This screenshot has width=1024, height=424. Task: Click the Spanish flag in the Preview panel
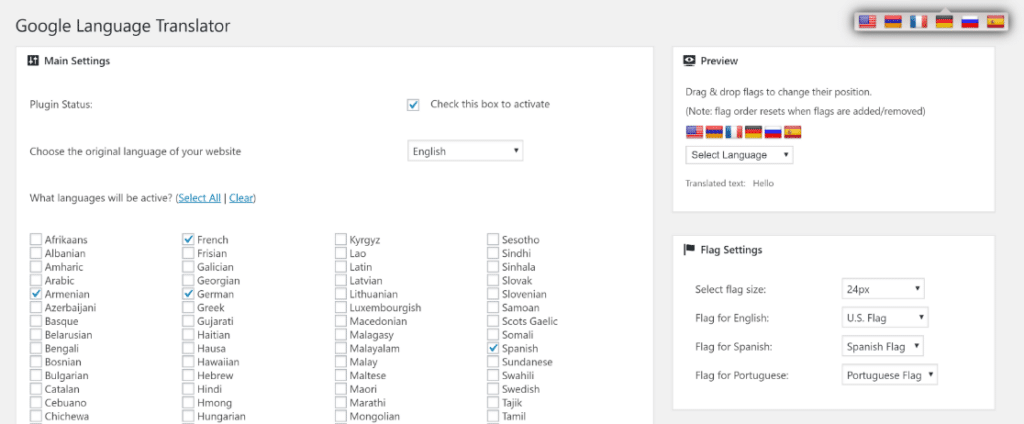[x=793, y=132]
